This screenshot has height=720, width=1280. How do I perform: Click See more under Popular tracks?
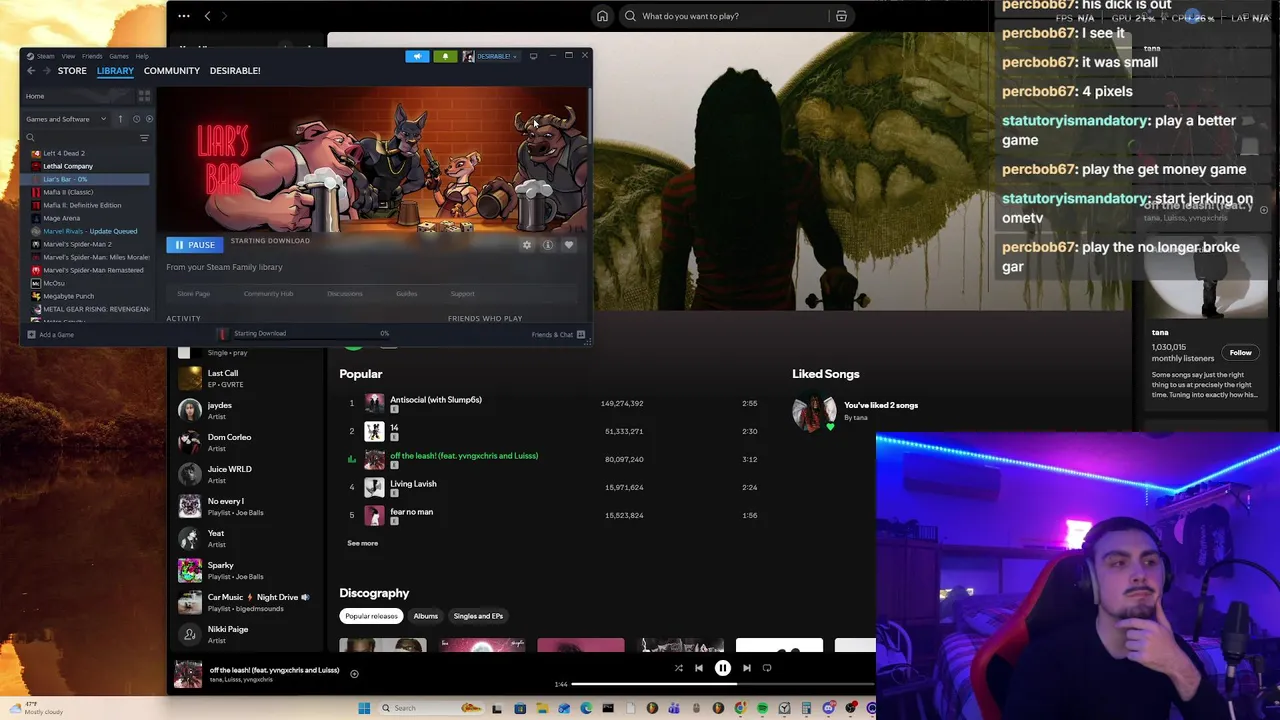click(x=362, y=543)
